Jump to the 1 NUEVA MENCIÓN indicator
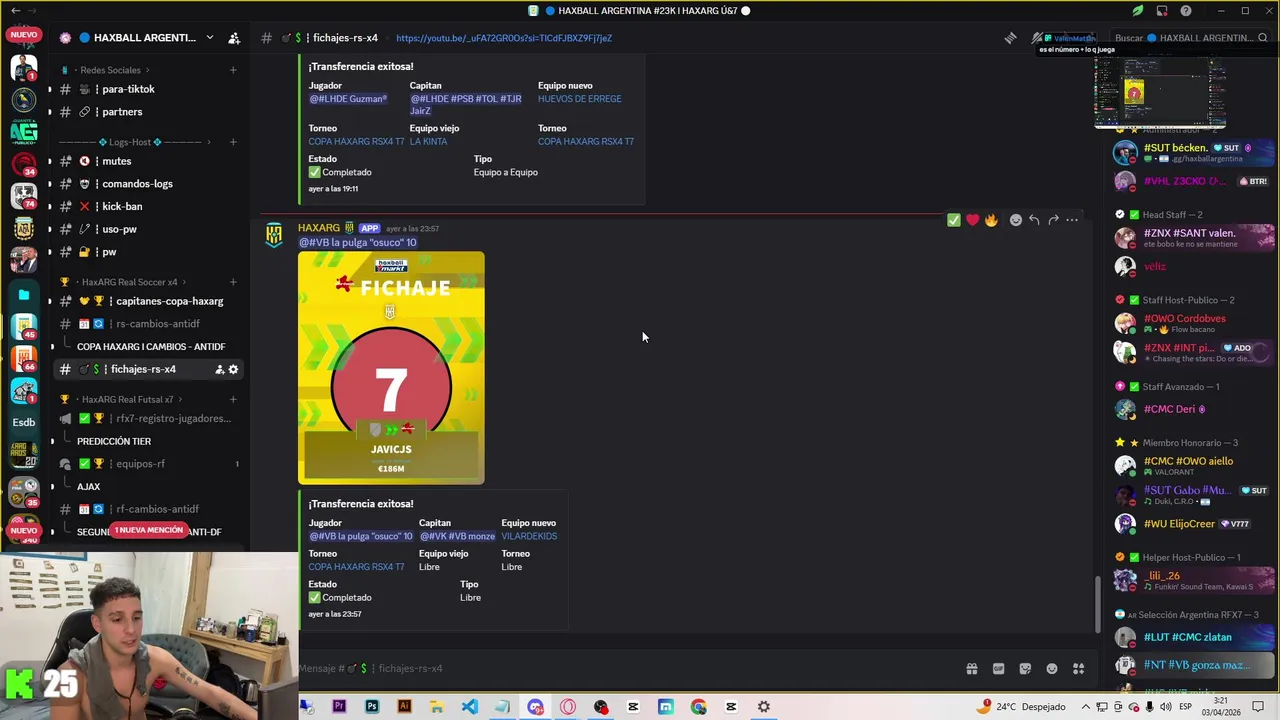Screen dimensions: 1280x720 coord(149,530)
